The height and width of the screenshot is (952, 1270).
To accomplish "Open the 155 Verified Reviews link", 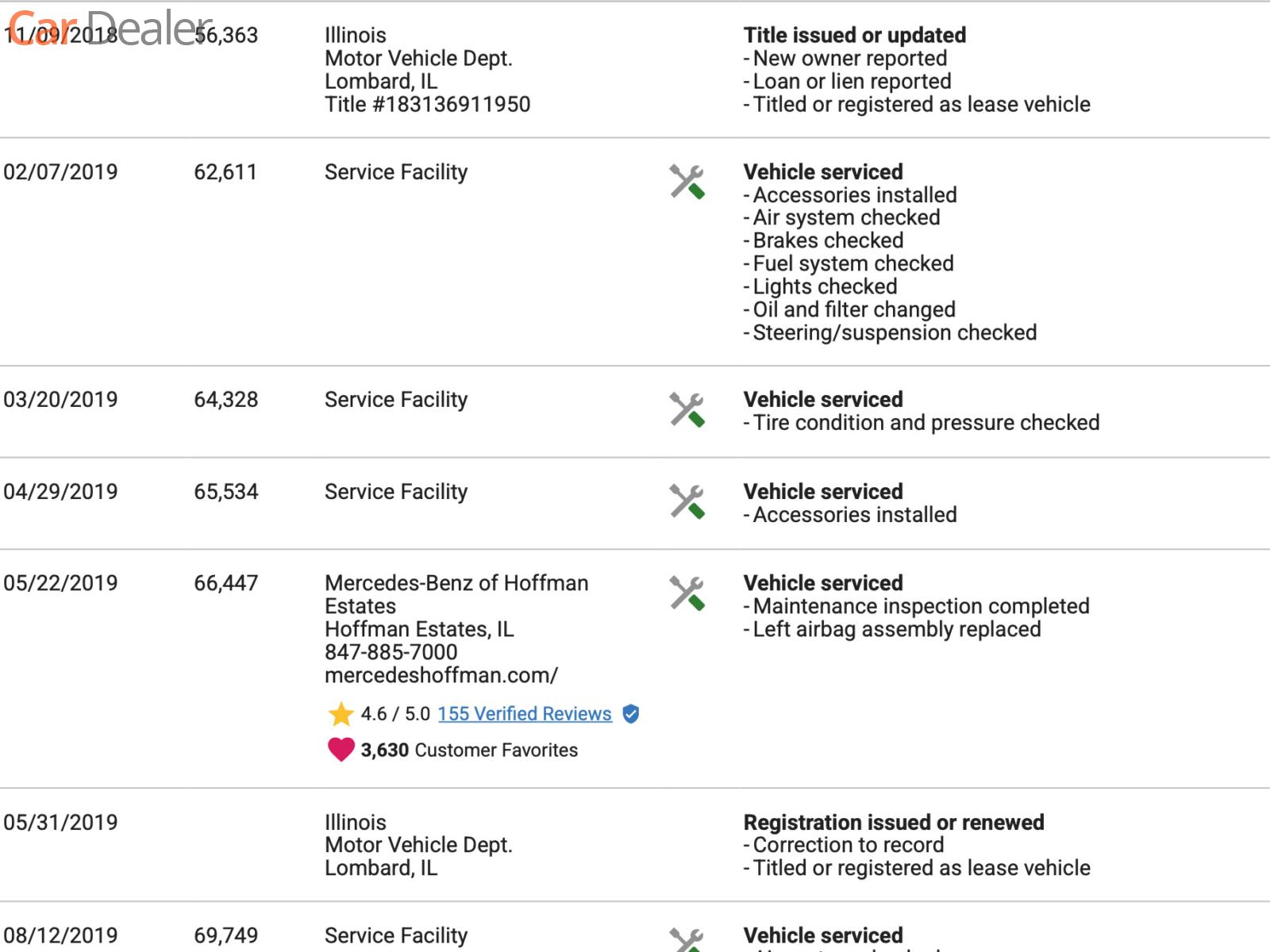I will pos(524,714).
